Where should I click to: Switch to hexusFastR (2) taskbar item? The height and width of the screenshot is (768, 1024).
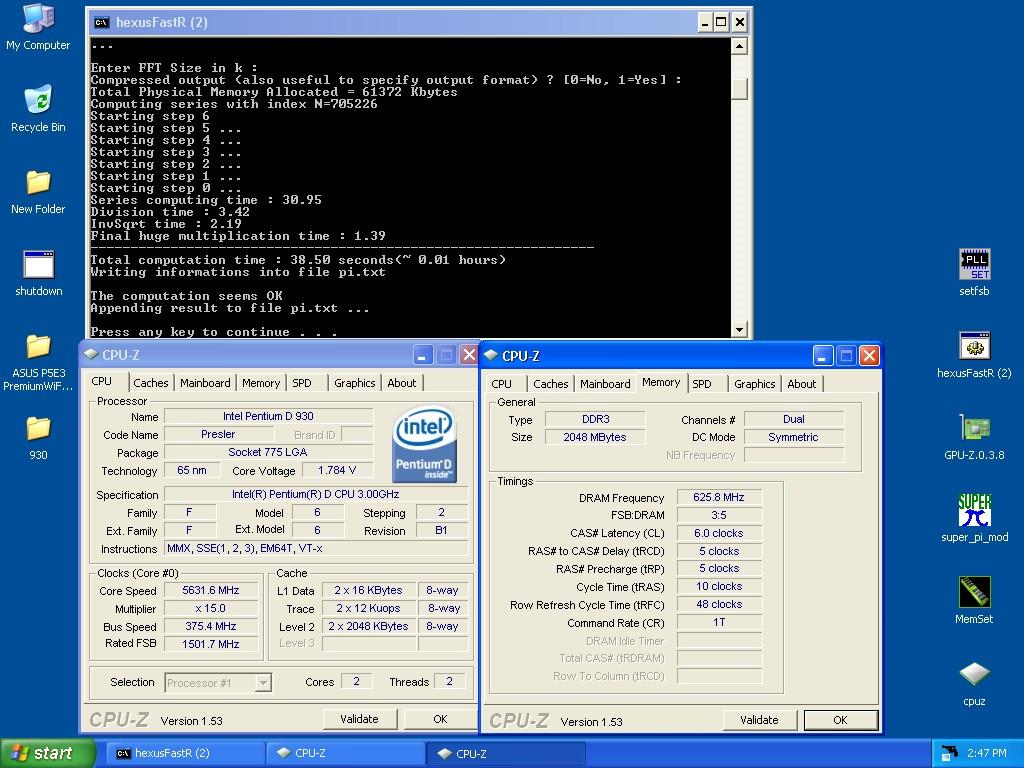click(185, 753)
